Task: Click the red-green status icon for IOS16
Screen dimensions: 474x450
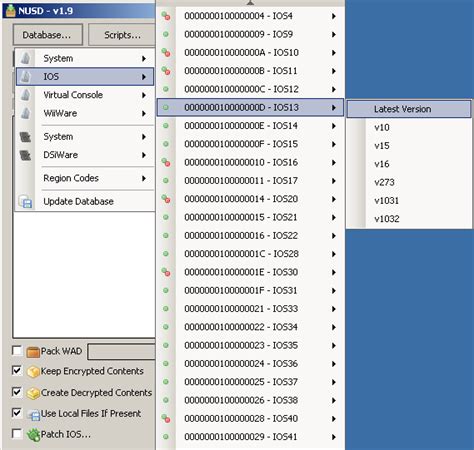Action: point(166,162)
